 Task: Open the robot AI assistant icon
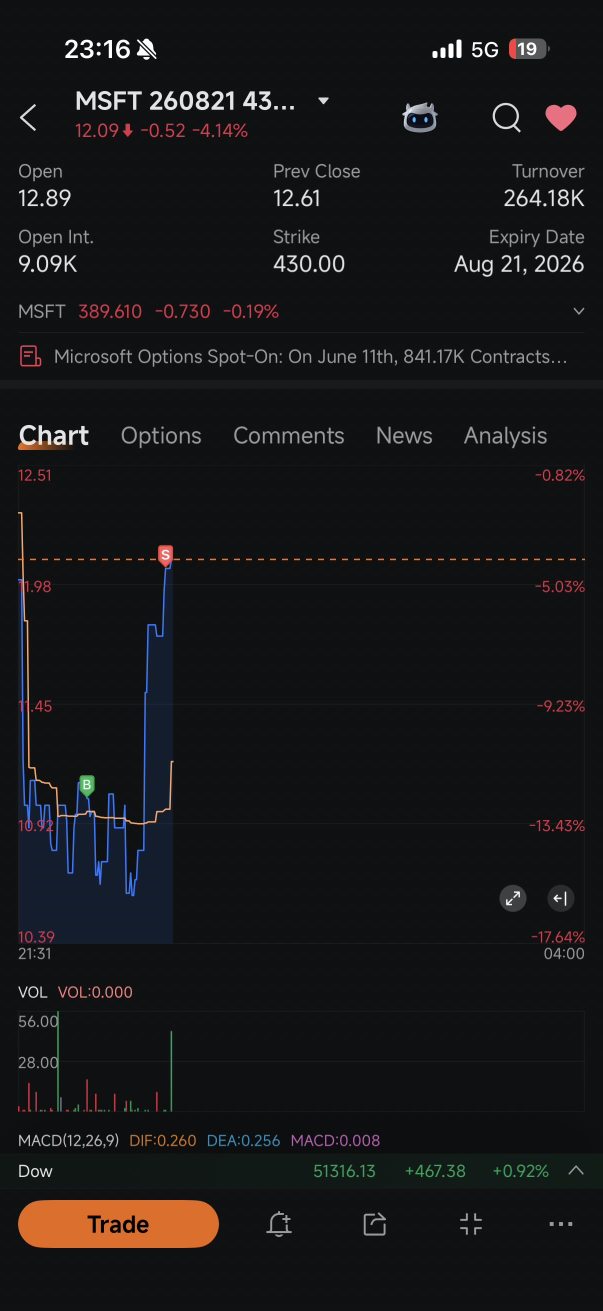(420, 118)
